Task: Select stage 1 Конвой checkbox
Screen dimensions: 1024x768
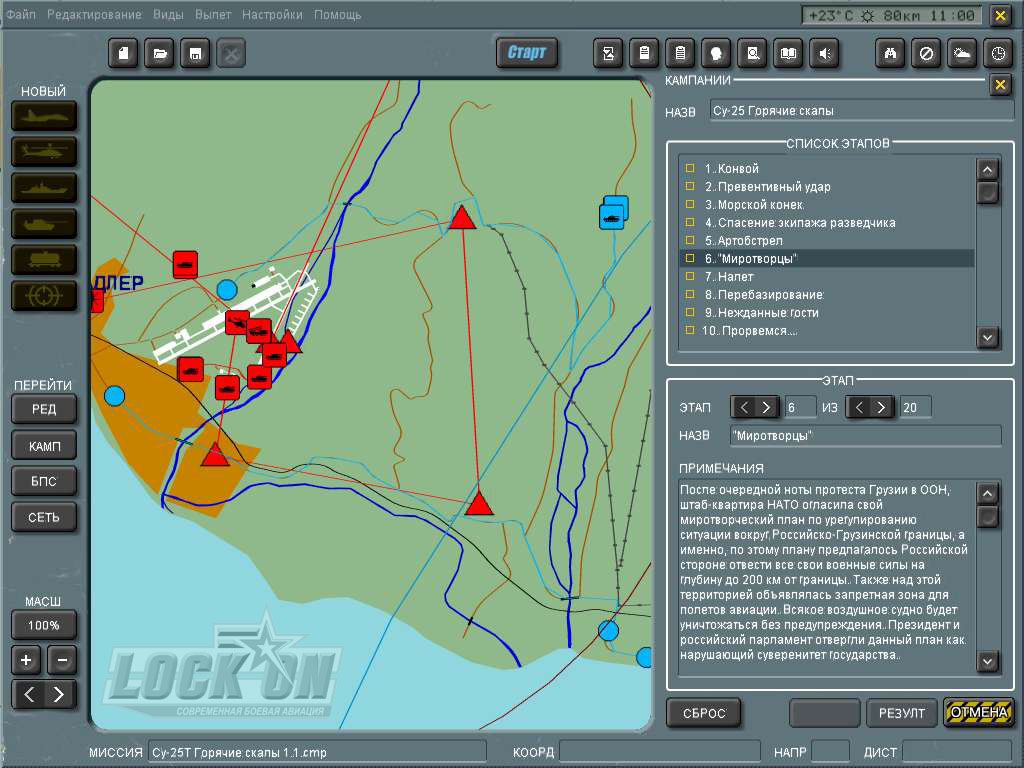Action: (x=690, y=169)
